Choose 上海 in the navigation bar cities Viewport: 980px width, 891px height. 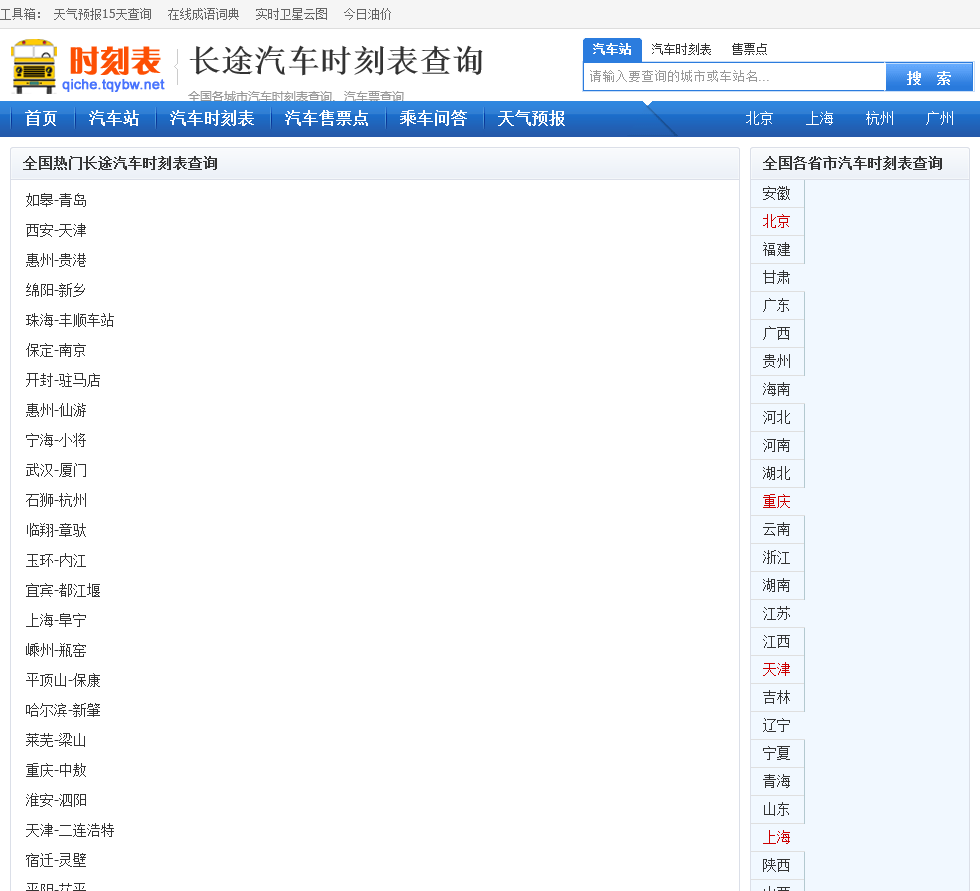coord(819,118)
